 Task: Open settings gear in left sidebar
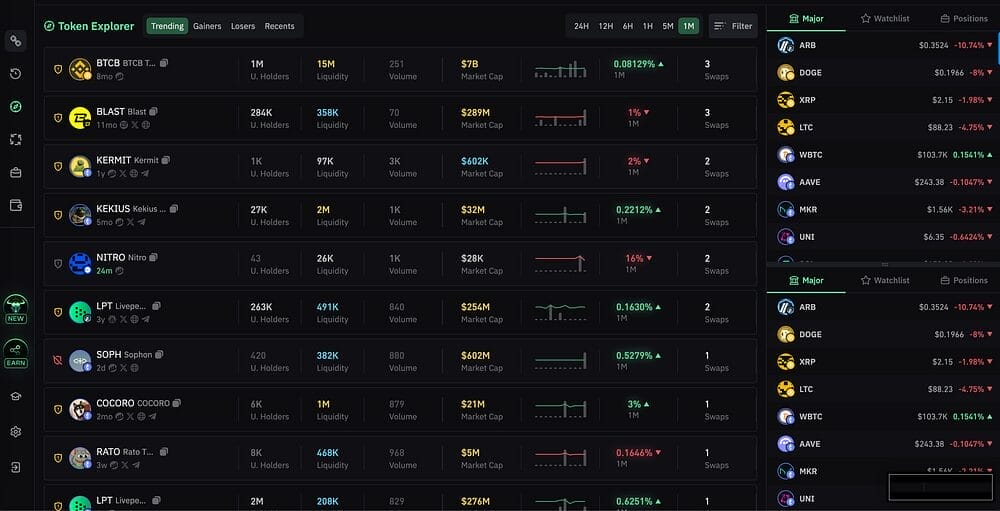tap(15, 432)
